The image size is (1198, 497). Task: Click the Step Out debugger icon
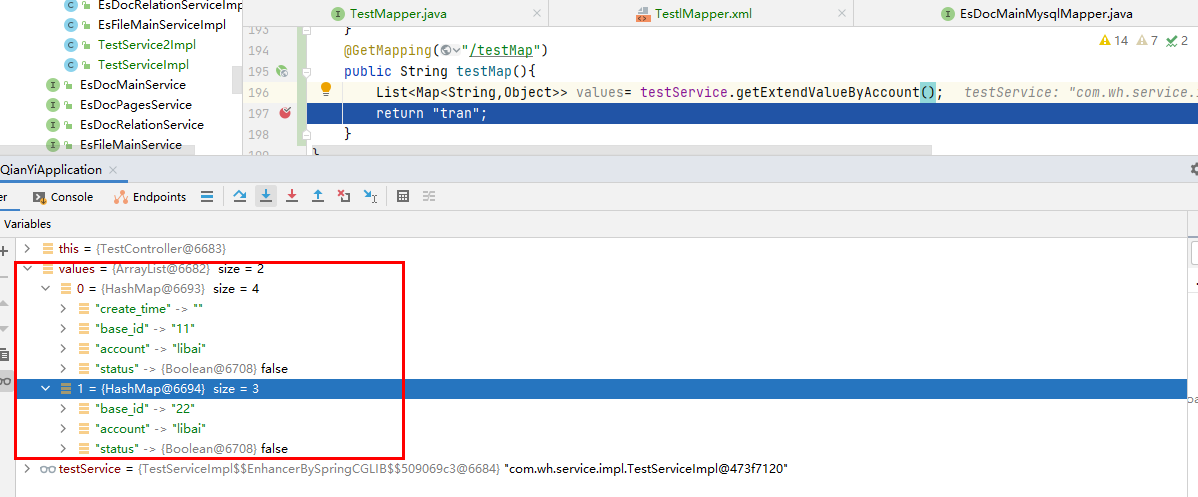(318, 197)
